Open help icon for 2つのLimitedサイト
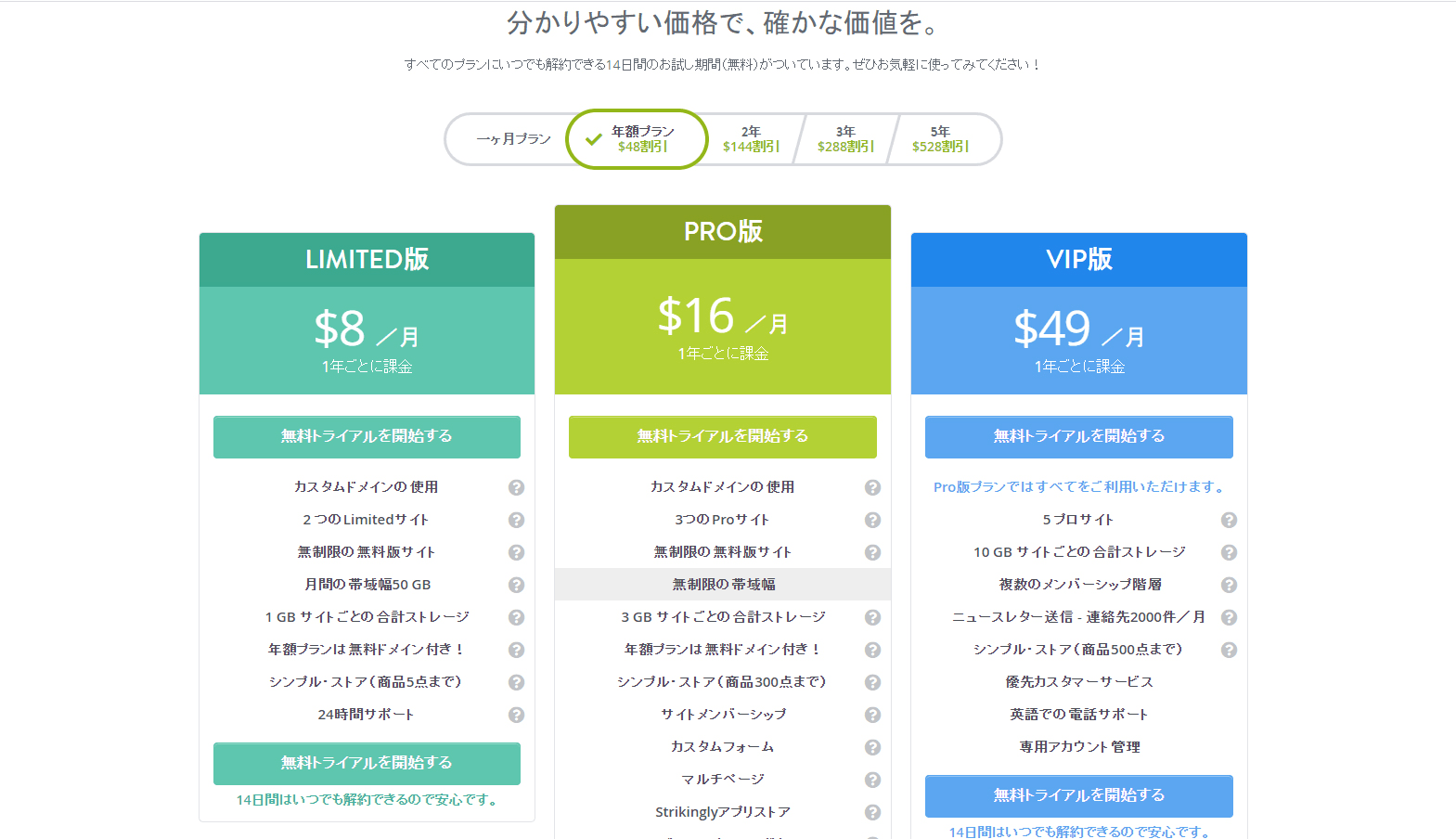 516,520
